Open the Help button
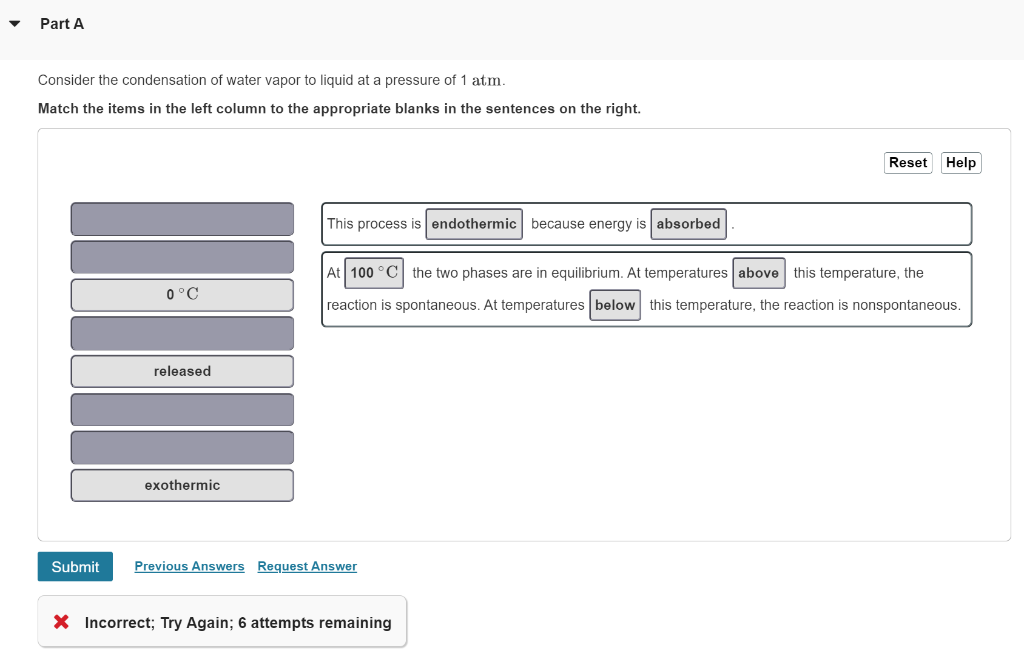The width and height of the screenshot is (1024, 662). pos(960,163)
